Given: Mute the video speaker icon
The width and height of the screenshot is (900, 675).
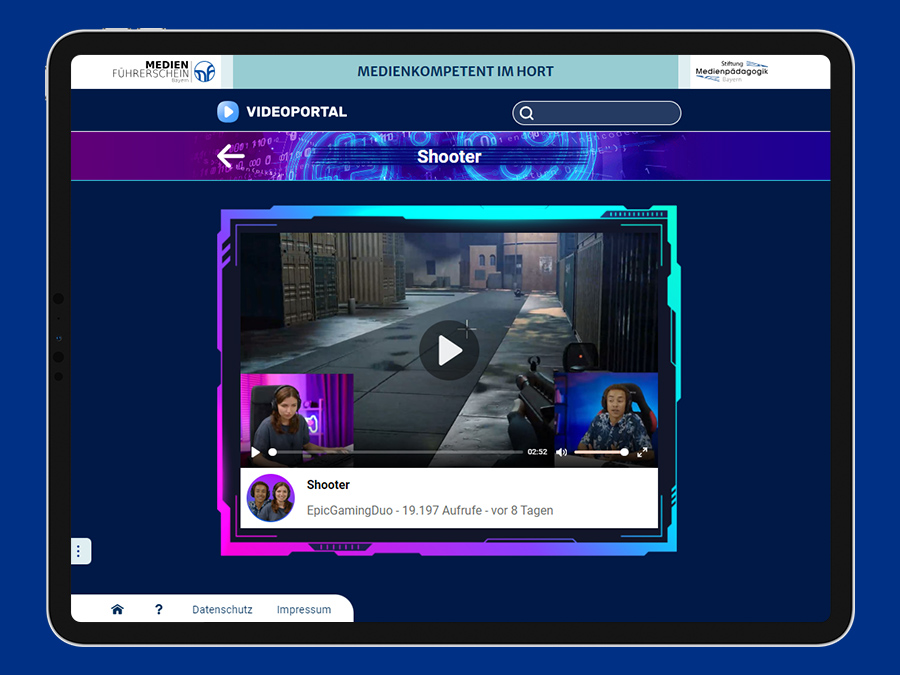Looking at the screenshot, I should click(x=561, y=452).
